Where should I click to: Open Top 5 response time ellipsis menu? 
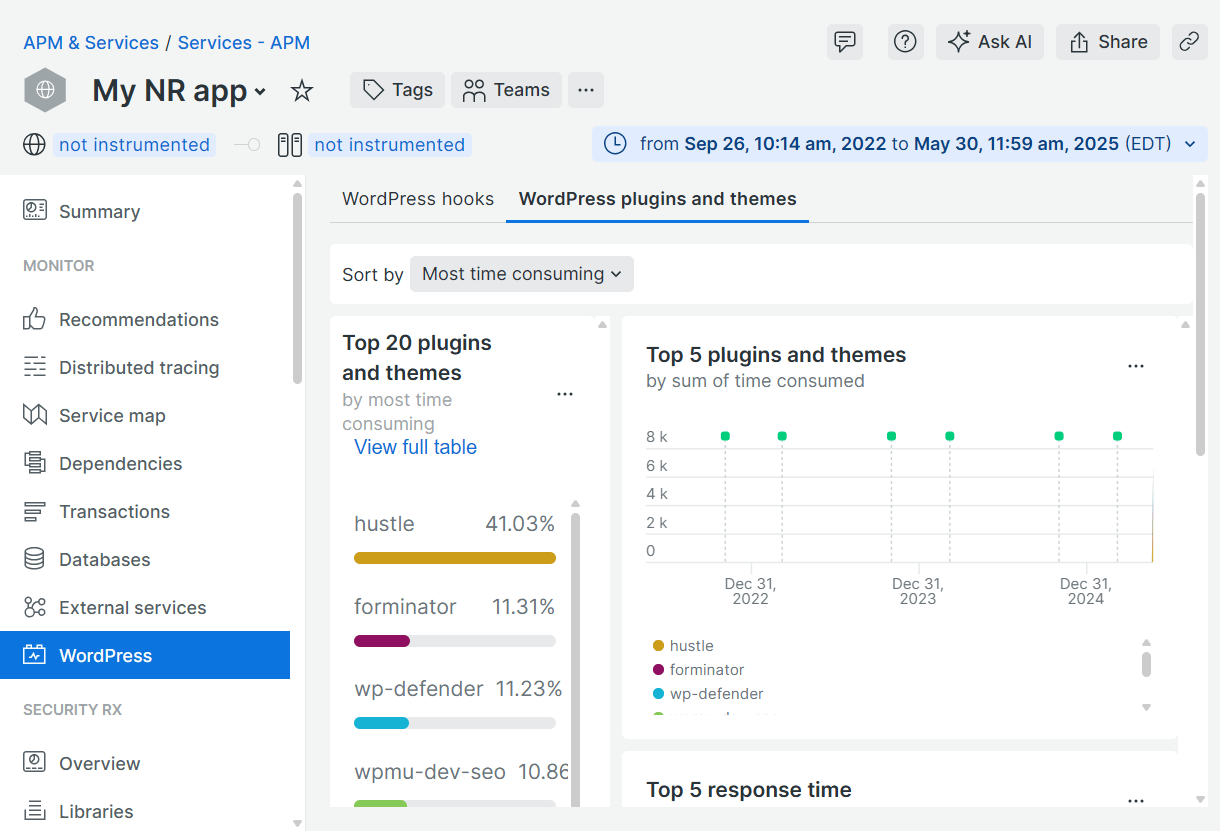[x=1136, y=801]
